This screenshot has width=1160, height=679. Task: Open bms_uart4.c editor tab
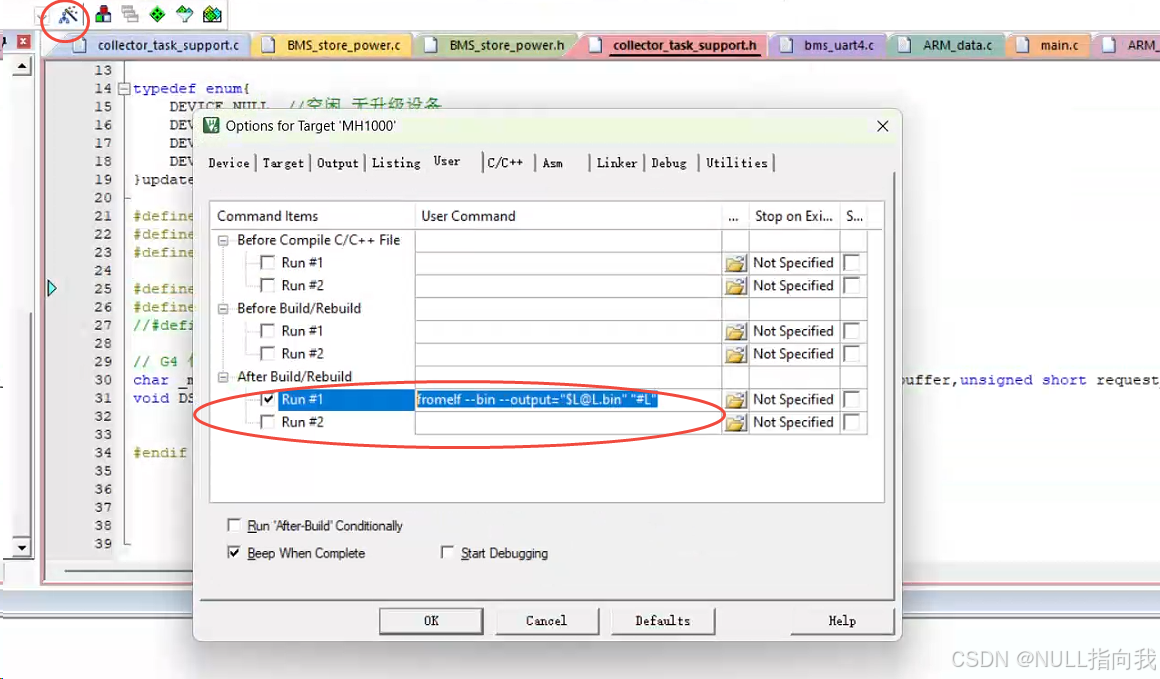839,45
